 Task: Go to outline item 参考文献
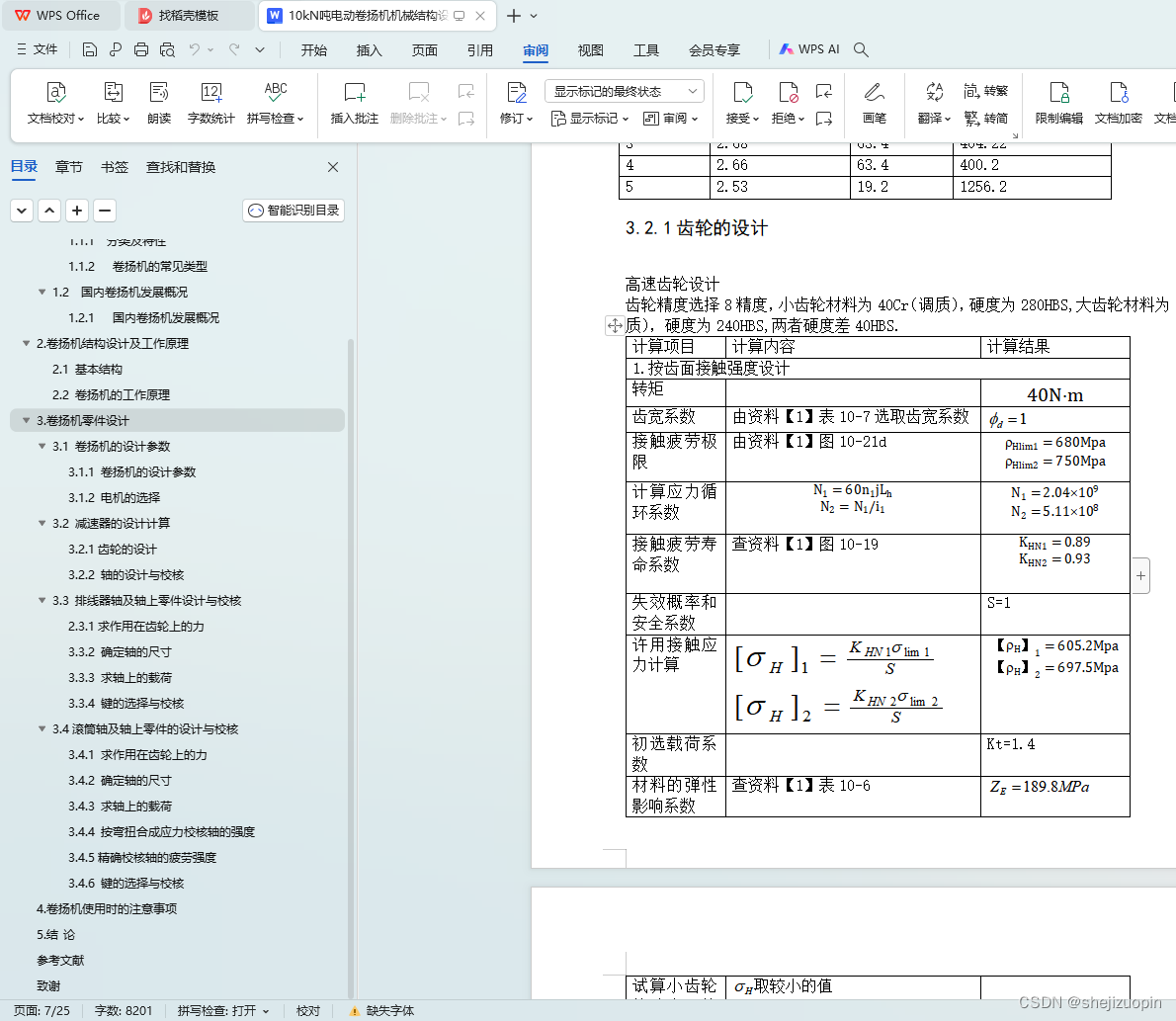coord(60,961)
